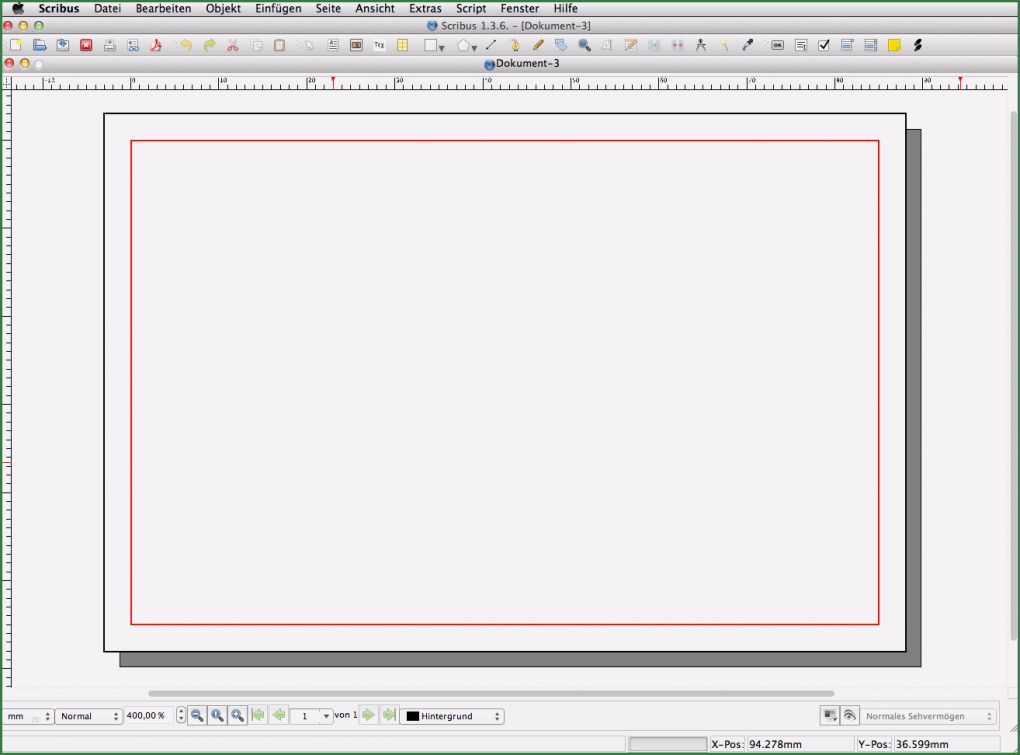1020x755 pixels.
Task: Select the Insert Line tool
Action: click(491, 45)
